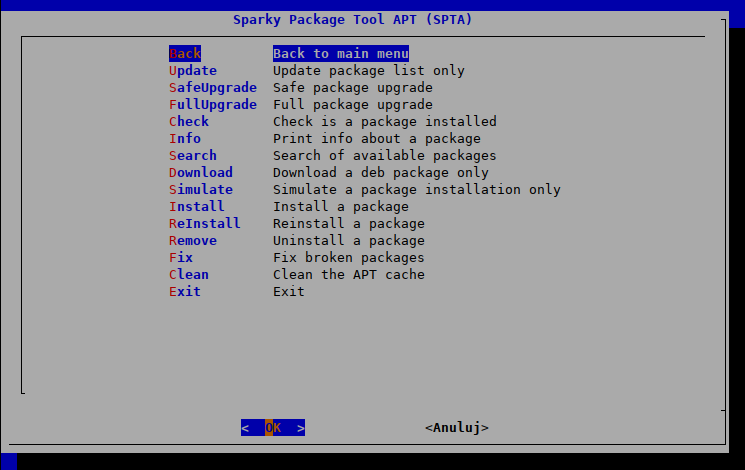Click the Exit row's description text

click(289, 292)
